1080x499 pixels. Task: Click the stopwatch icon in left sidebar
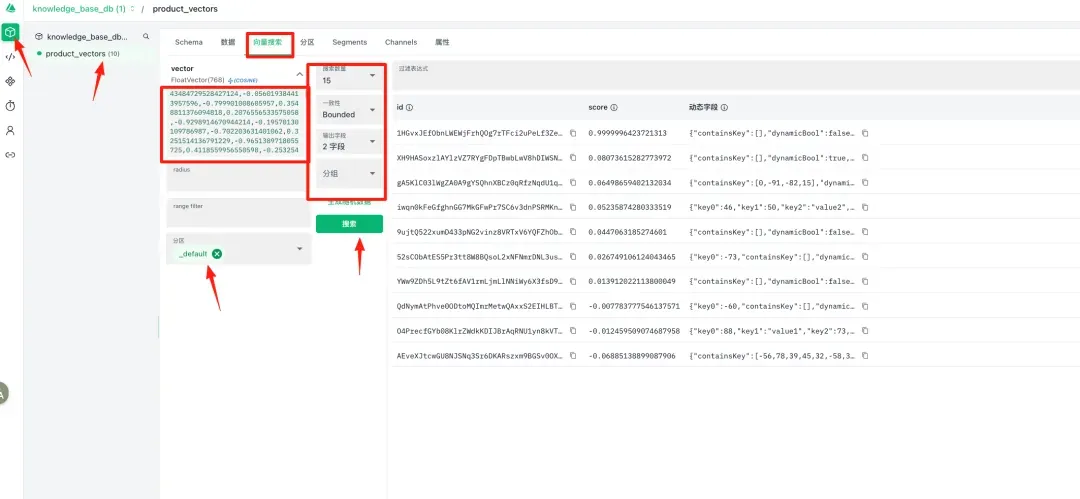tap(10, 105)
